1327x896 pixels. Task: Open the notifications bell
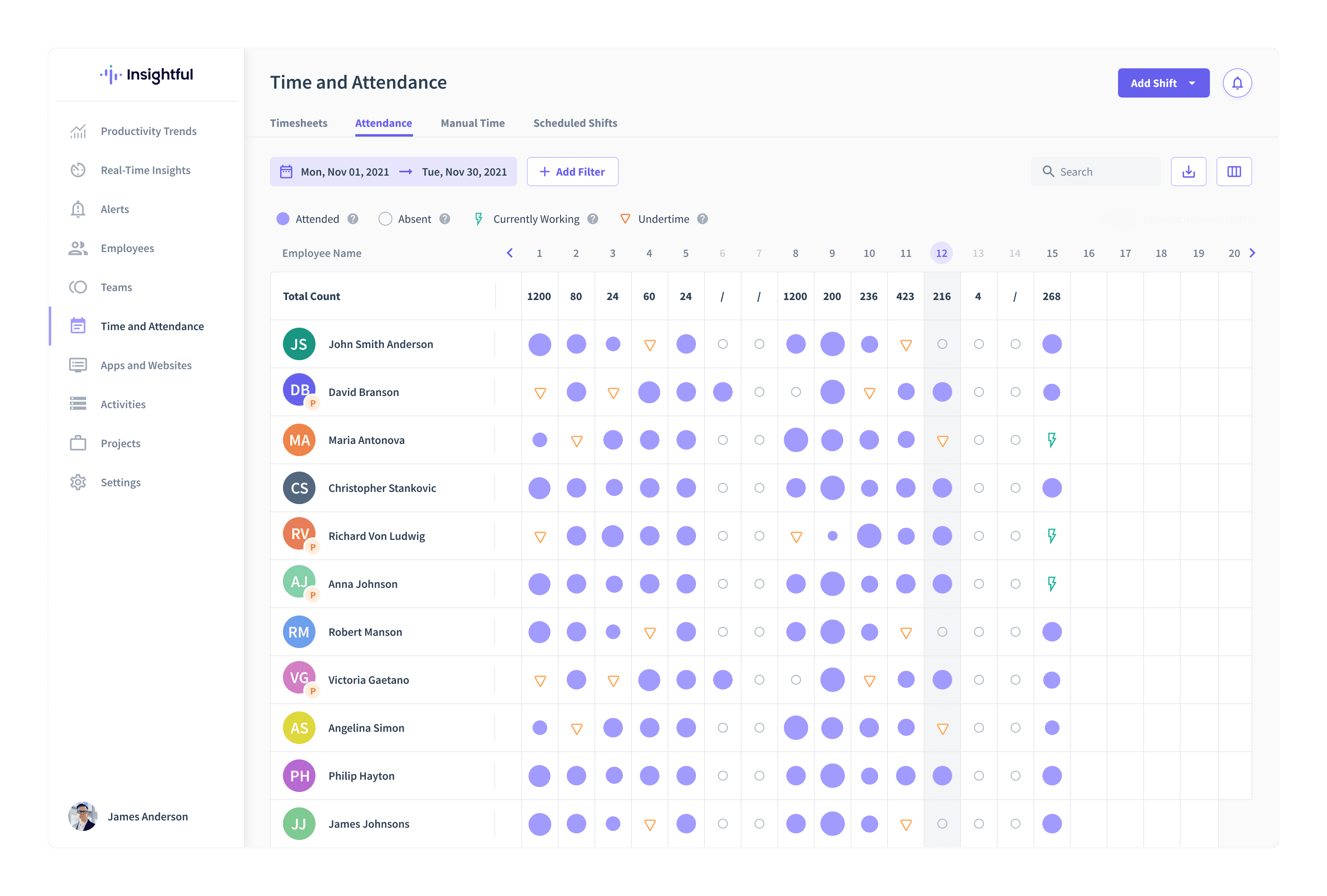coord(1237,83)
